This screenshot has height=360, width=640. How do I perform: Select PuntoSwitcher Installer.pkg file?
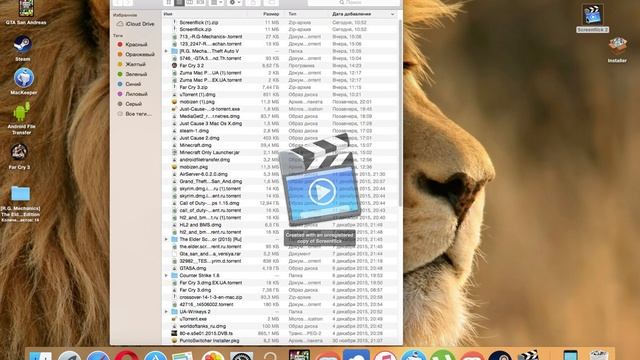pyautogui.click(x=280, y=341)
